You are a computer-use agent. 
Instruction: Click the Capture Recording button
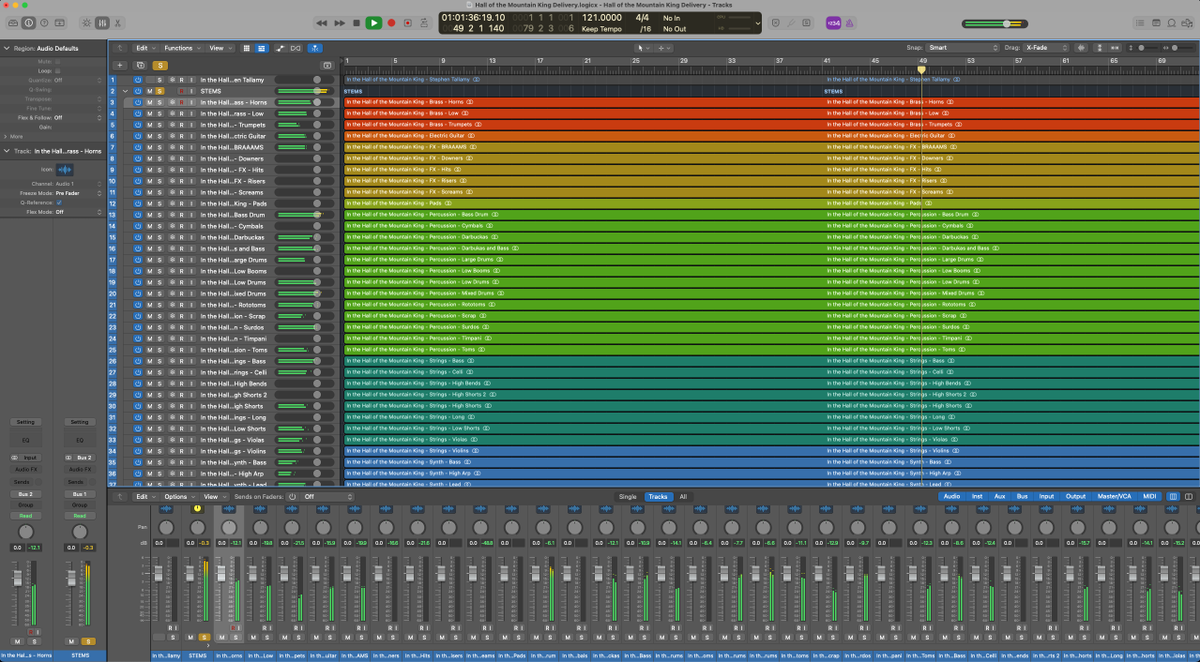pyautogui.click(x=408, y=23)
